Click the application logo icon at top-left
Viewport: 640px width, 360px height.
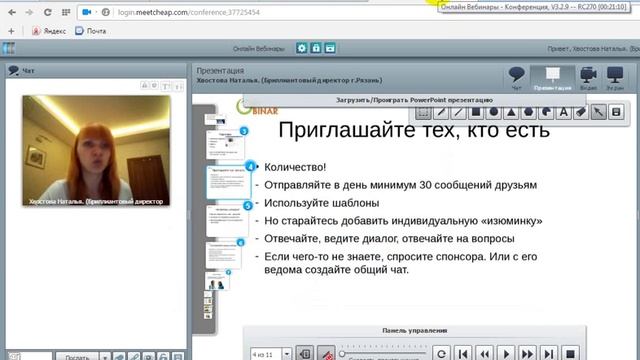(9, 48)
